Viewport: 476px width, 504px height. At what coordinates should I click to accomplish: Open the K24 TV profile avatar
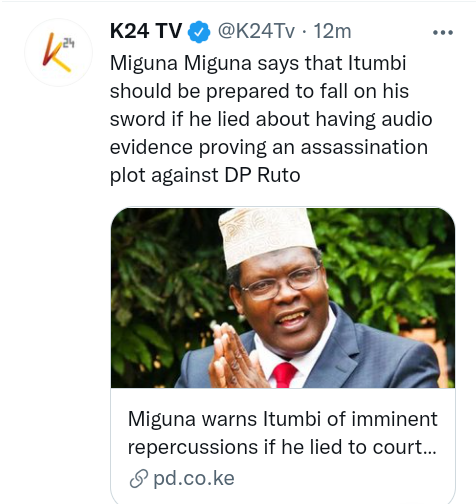(58, 53)
